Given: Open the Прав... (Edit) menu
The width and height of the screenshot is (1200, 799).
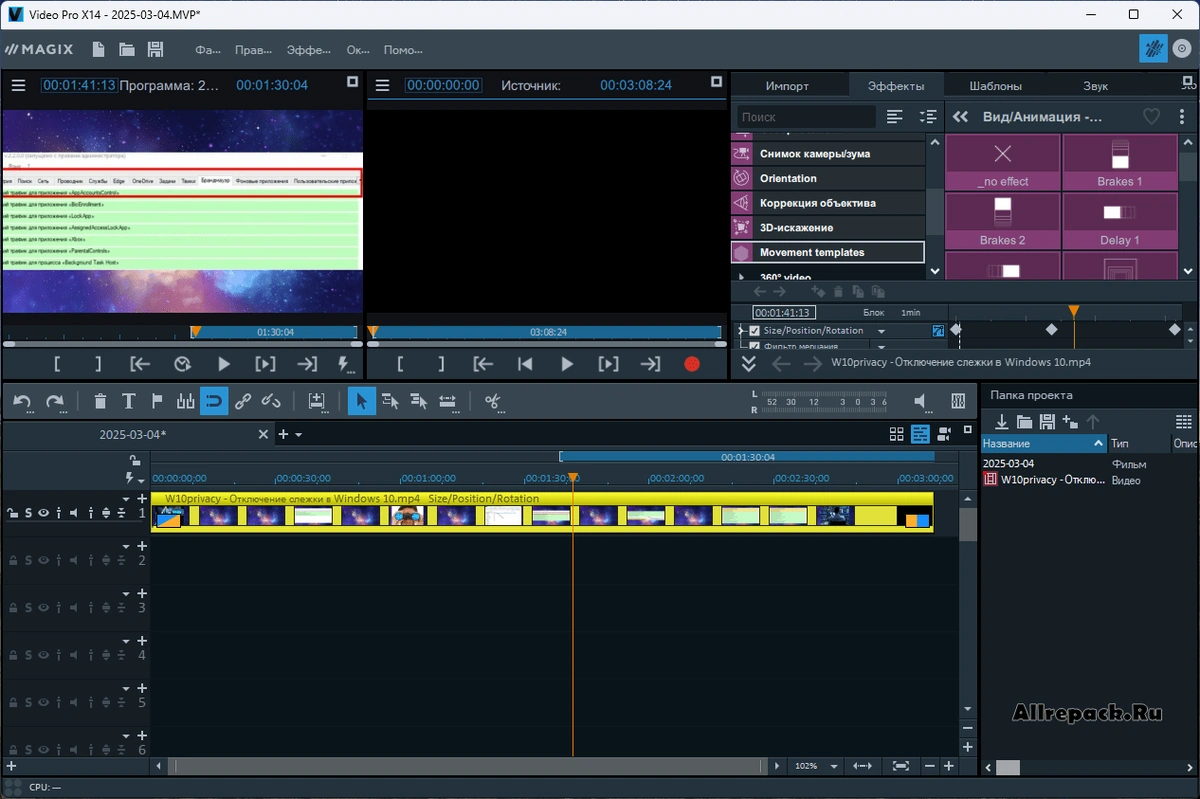Looking at the screenshot, I should (253, 50).
